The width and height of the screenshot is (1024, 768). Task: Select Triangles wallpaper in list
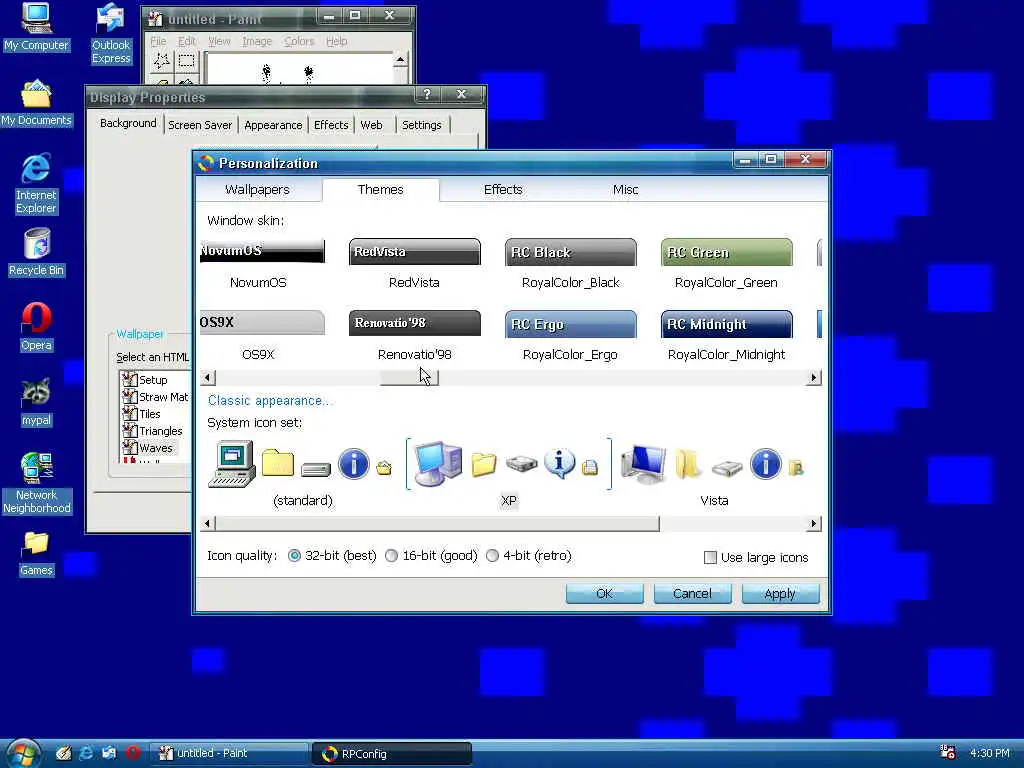click(153, 431)
